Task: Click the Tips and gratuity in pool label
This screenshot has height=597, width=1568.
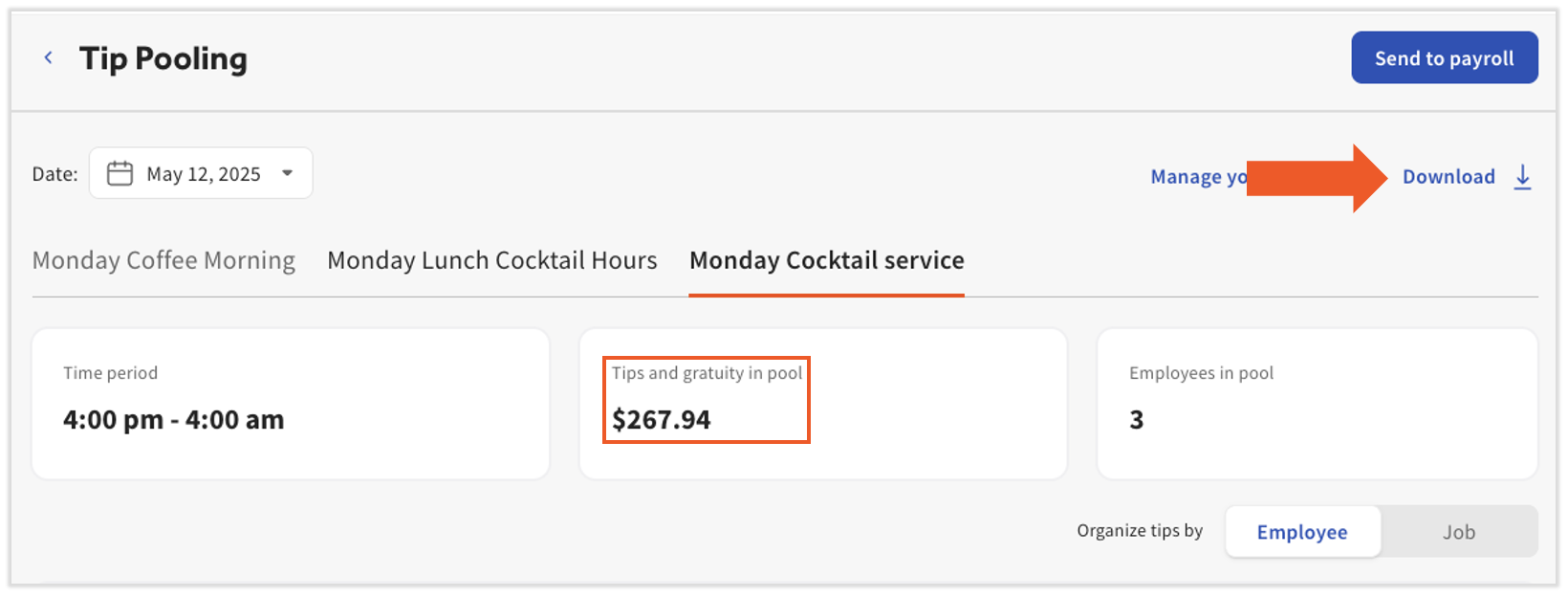Action: click(707, 373)
